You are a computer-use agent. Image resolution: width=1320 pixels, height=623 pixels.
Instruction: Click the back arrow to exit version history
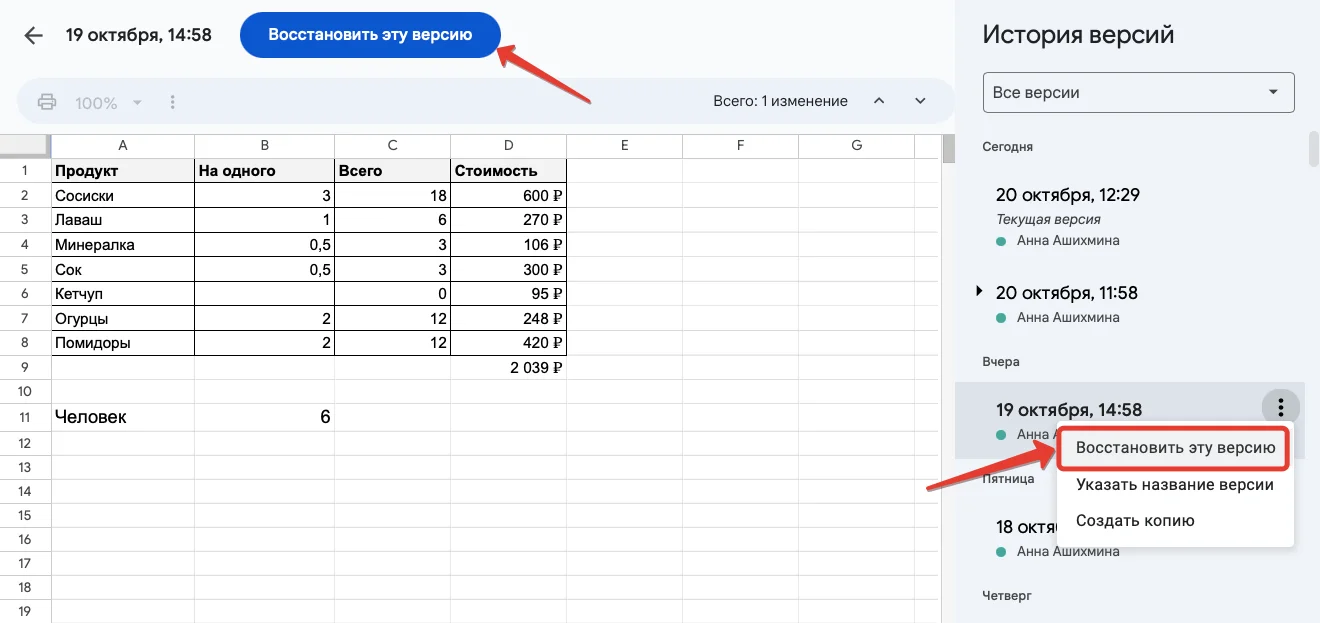(x=34, y=36)
